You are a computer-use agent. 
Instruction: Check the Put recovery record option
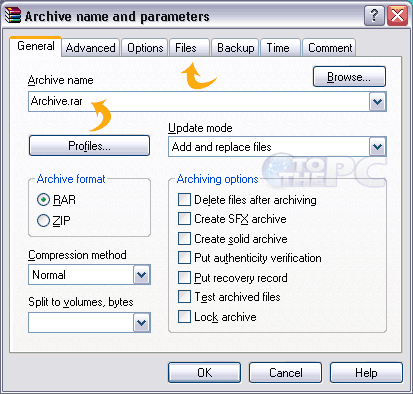[x=184, y=277]
